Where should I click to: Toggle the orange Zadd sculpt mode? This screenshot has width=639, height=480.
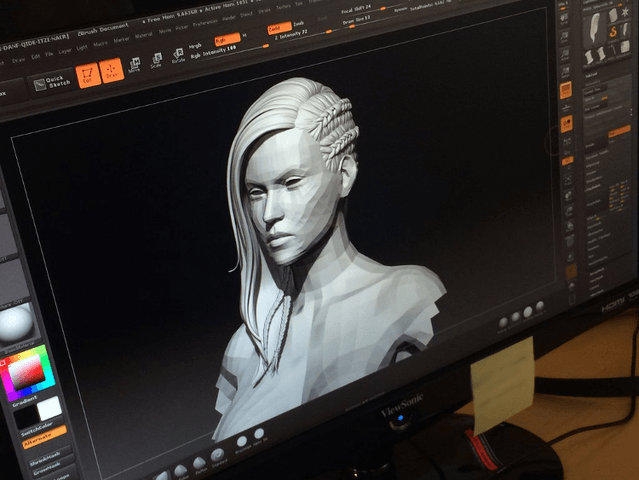279,28
